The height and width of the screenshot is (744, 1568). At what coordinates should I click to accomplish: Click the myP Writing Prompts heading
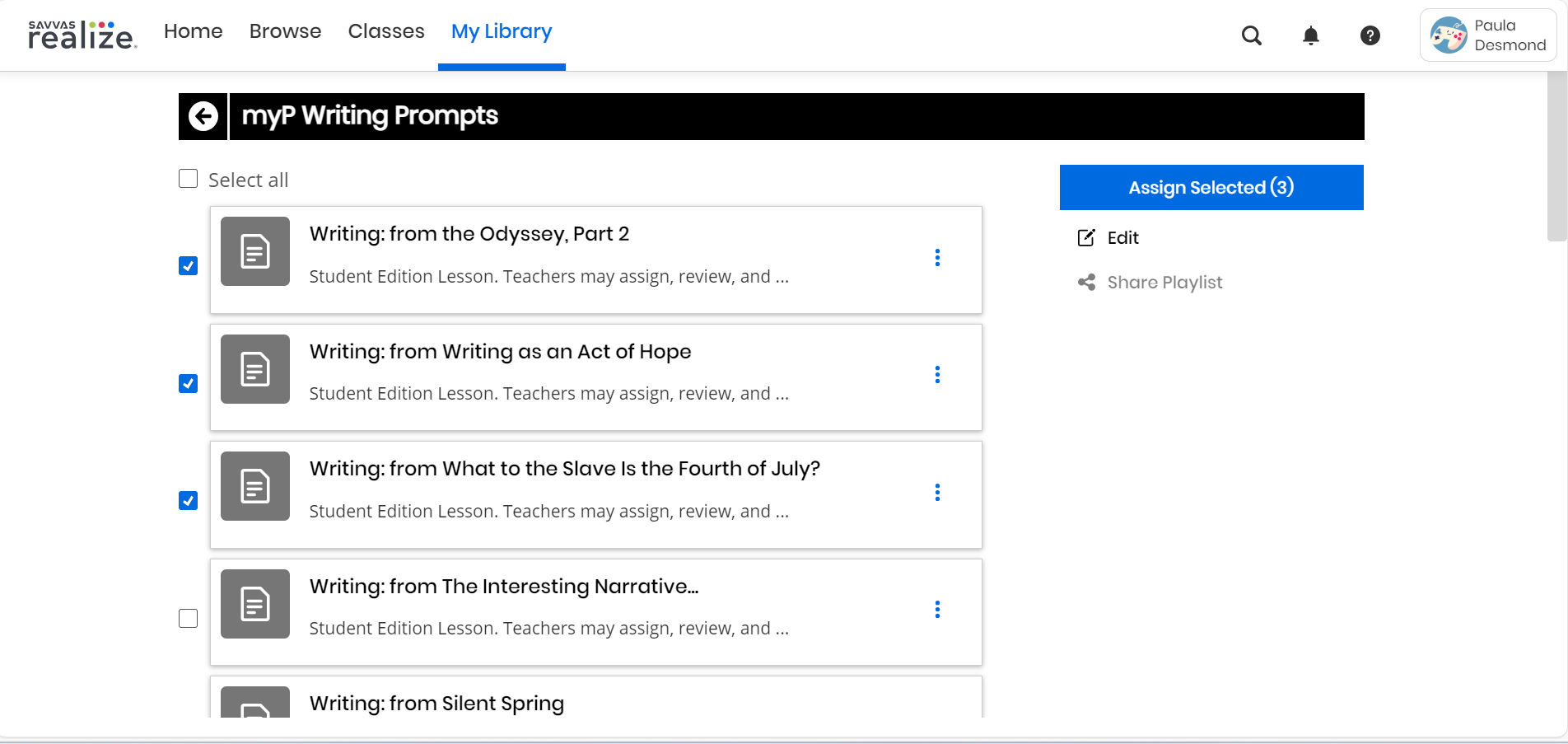point(370,116)
